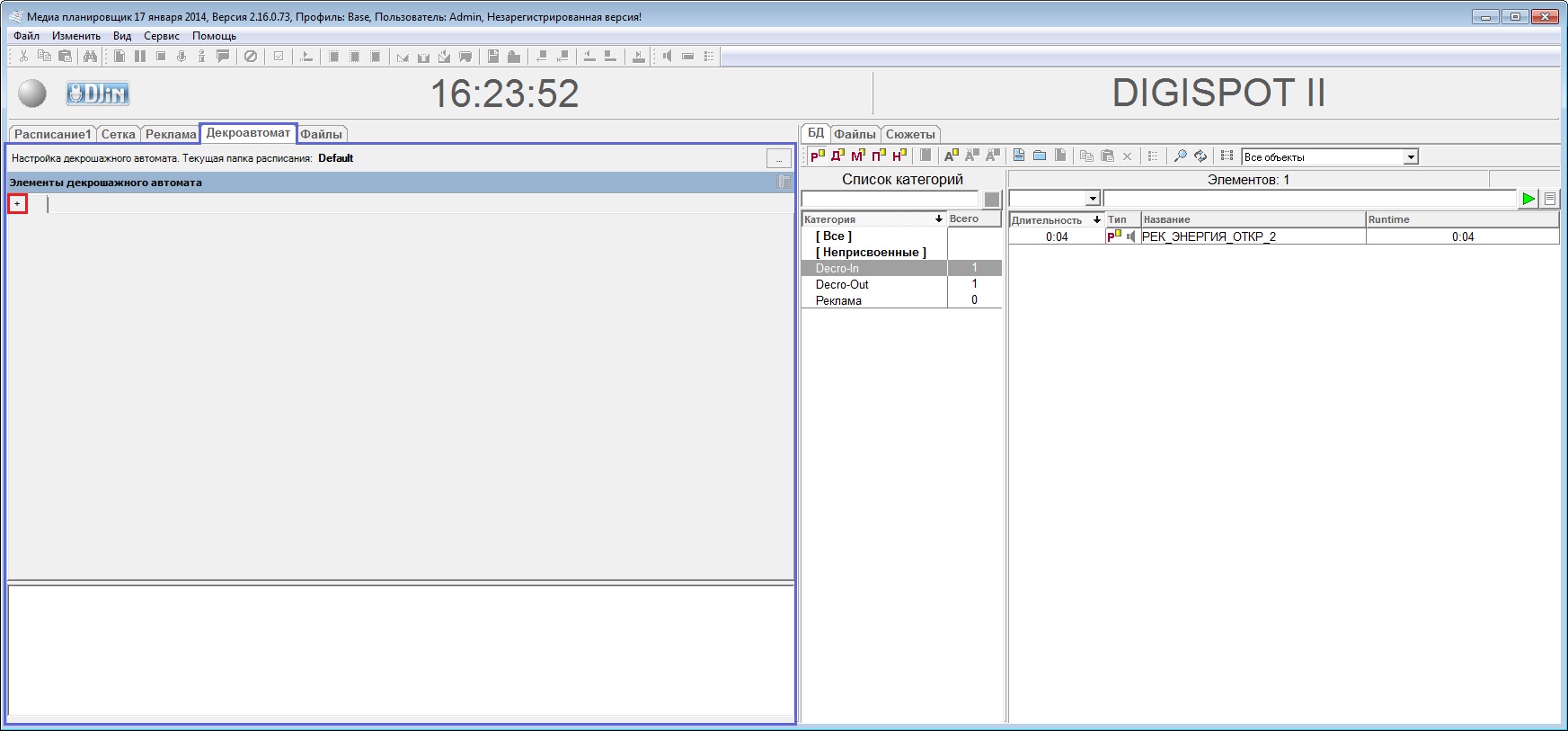Image resolution: width=1568 pixels, height=731 pixels.
Task: Switch to the left panel Файлы tab
Action: [x=321, y=134]
